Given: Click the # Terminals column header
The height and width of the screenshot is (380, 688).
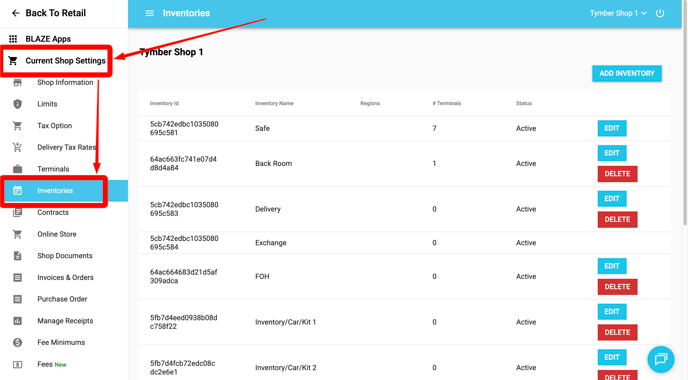Looking at the screenshot, I should (447, 104).
